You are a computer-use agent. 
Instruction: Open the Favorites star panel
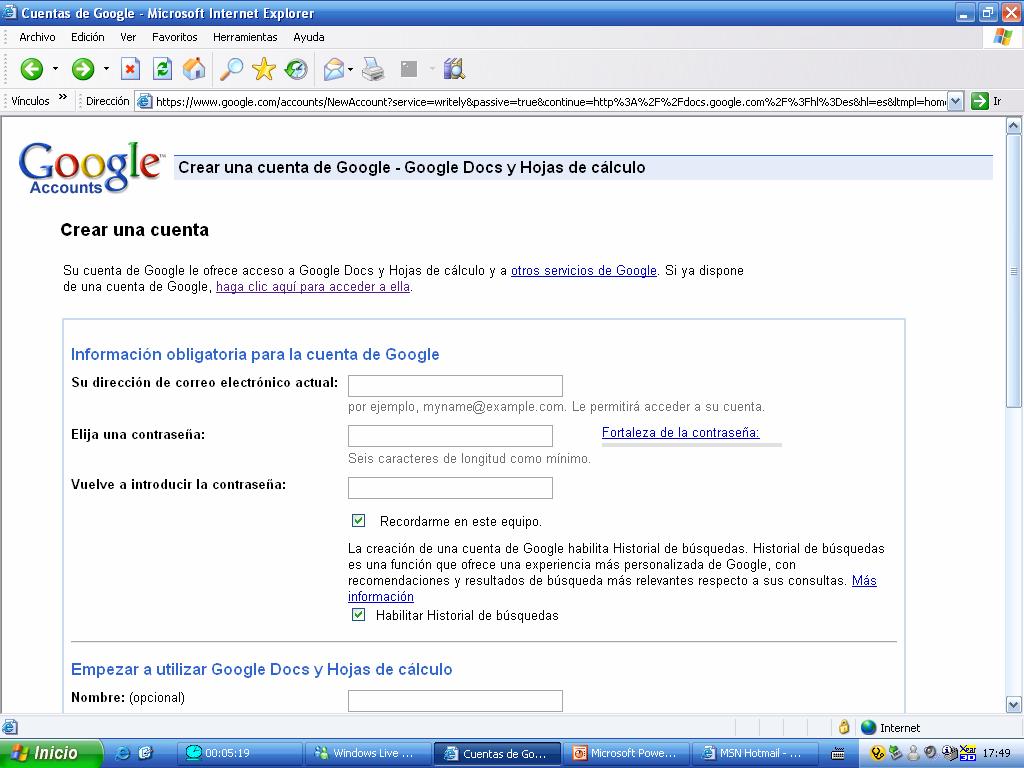tap(264, 69)
